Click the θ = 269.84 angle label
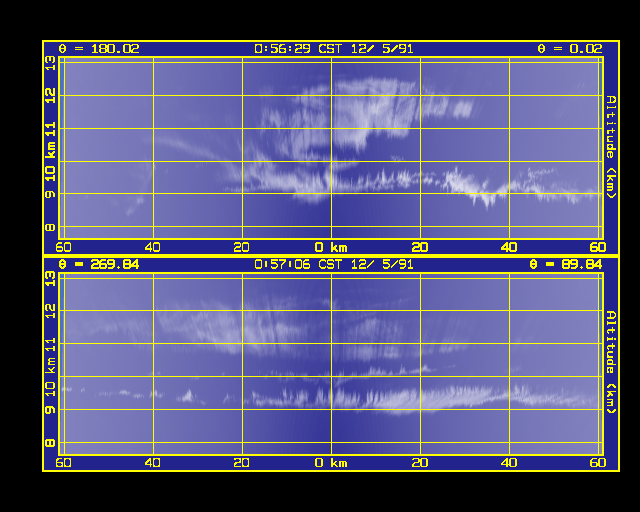 tap(99, 264)
